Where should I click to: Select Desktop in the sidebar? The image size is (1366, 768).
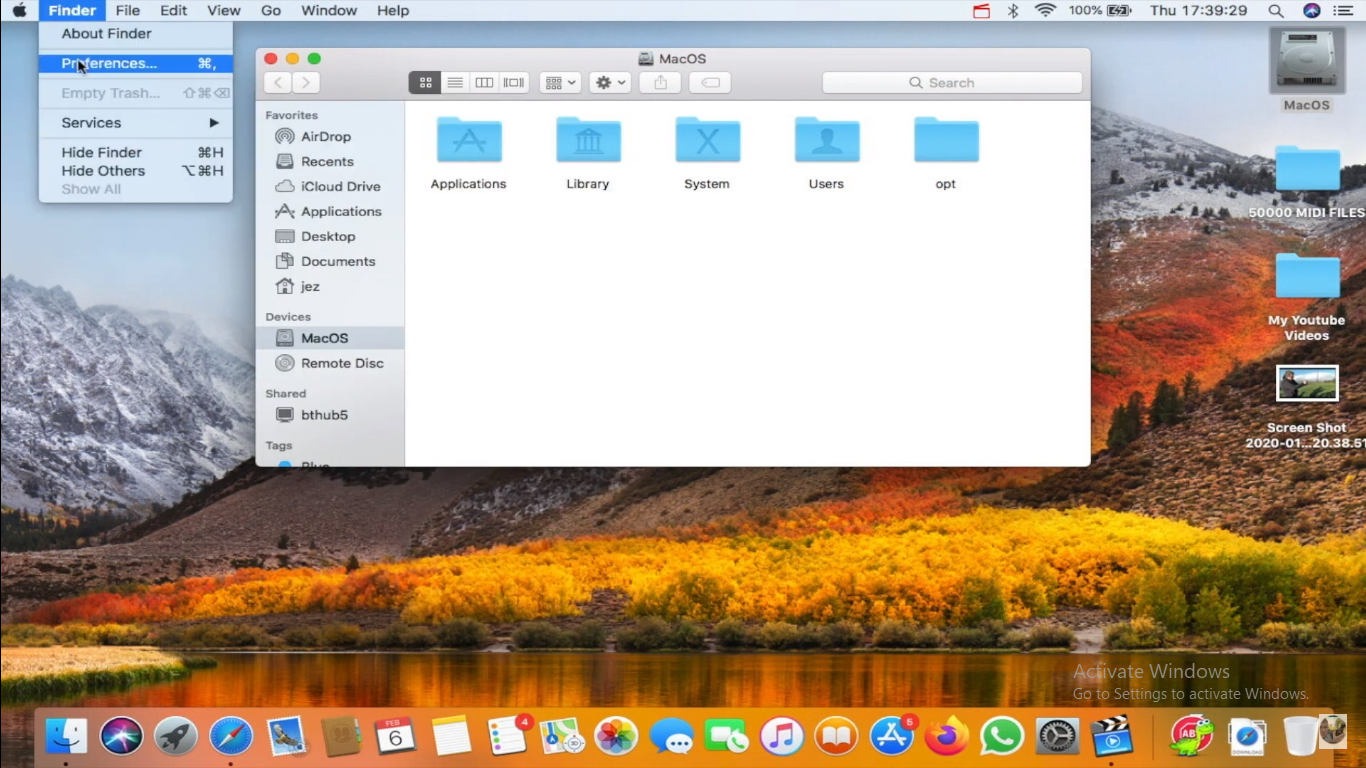point(330,236)
